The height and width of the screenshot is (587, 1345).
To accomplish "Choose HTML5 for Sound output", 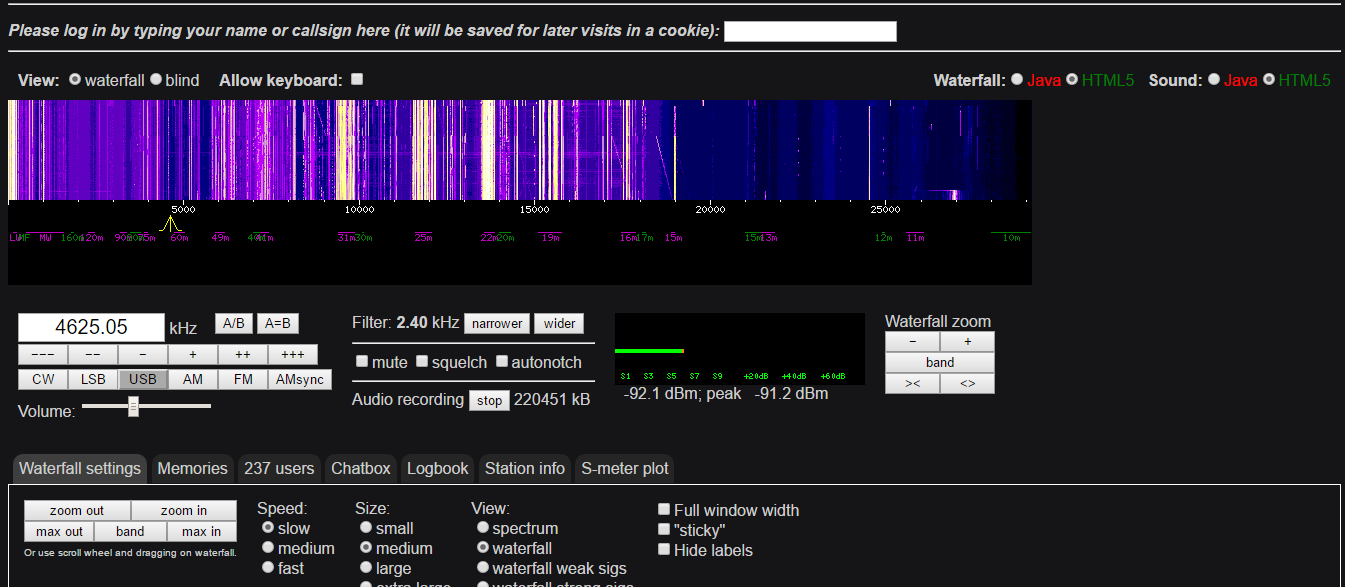I will 1269,79.
